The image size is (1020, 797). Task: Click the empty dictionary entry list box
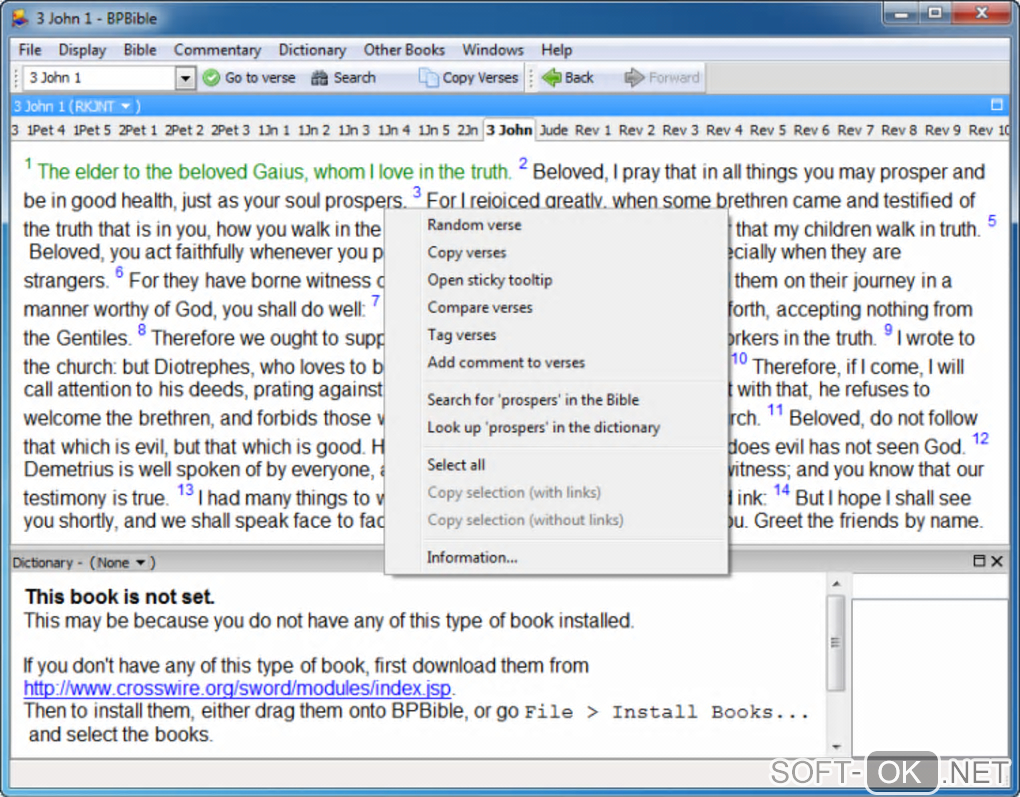(930, 677)
